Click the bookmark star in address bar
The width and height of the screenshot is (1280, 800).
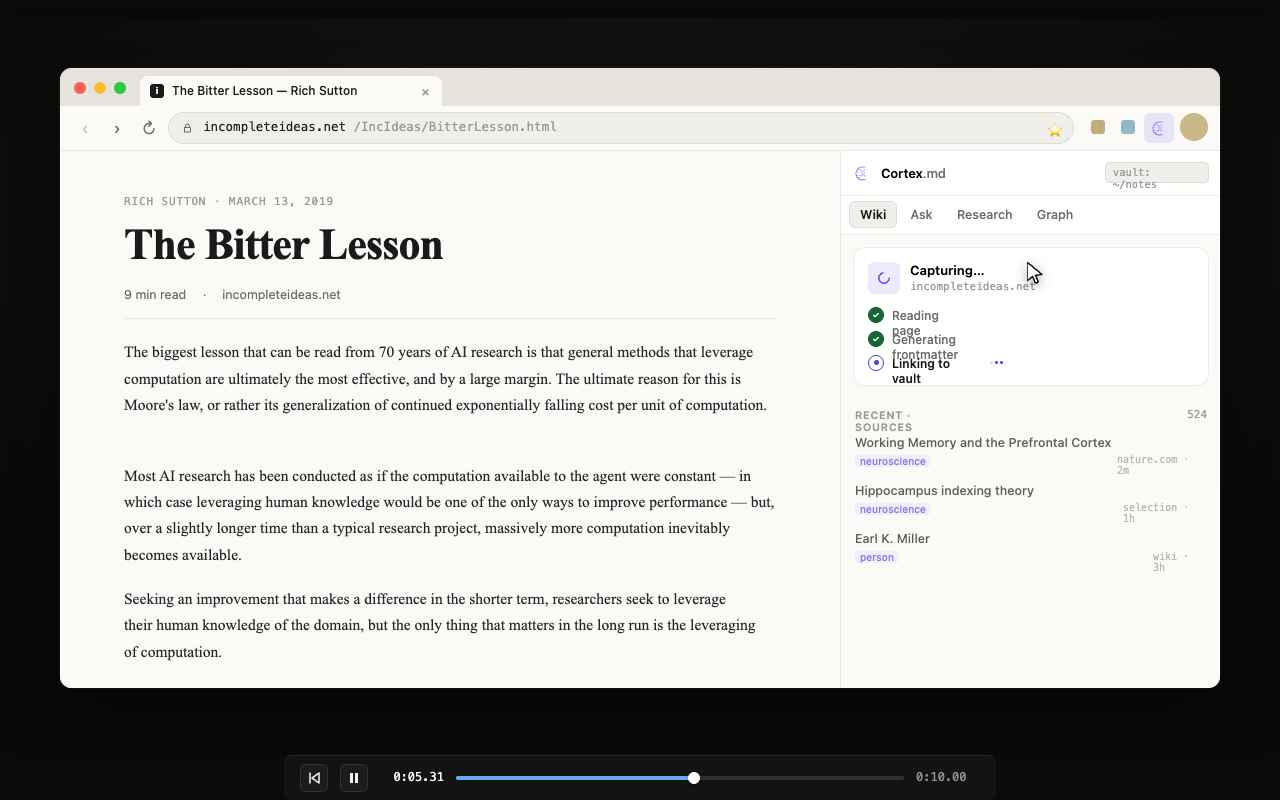(x=1055, y=129)
